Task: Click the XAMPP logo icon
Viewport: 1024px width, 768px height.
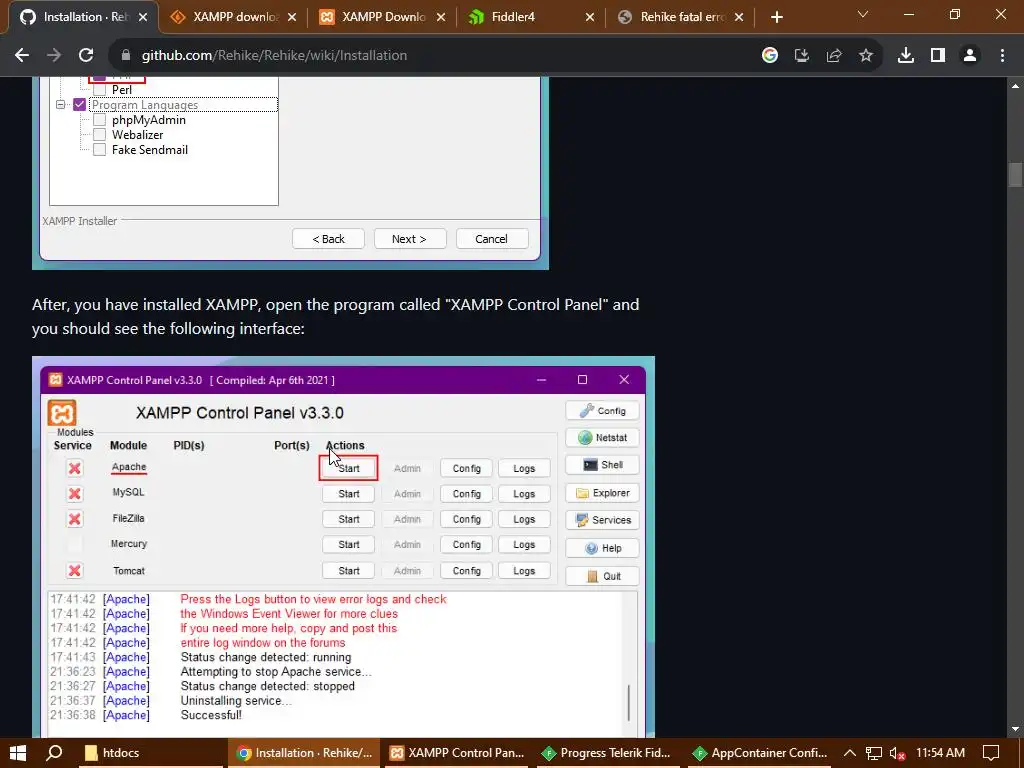Action: tap(62, 413)
